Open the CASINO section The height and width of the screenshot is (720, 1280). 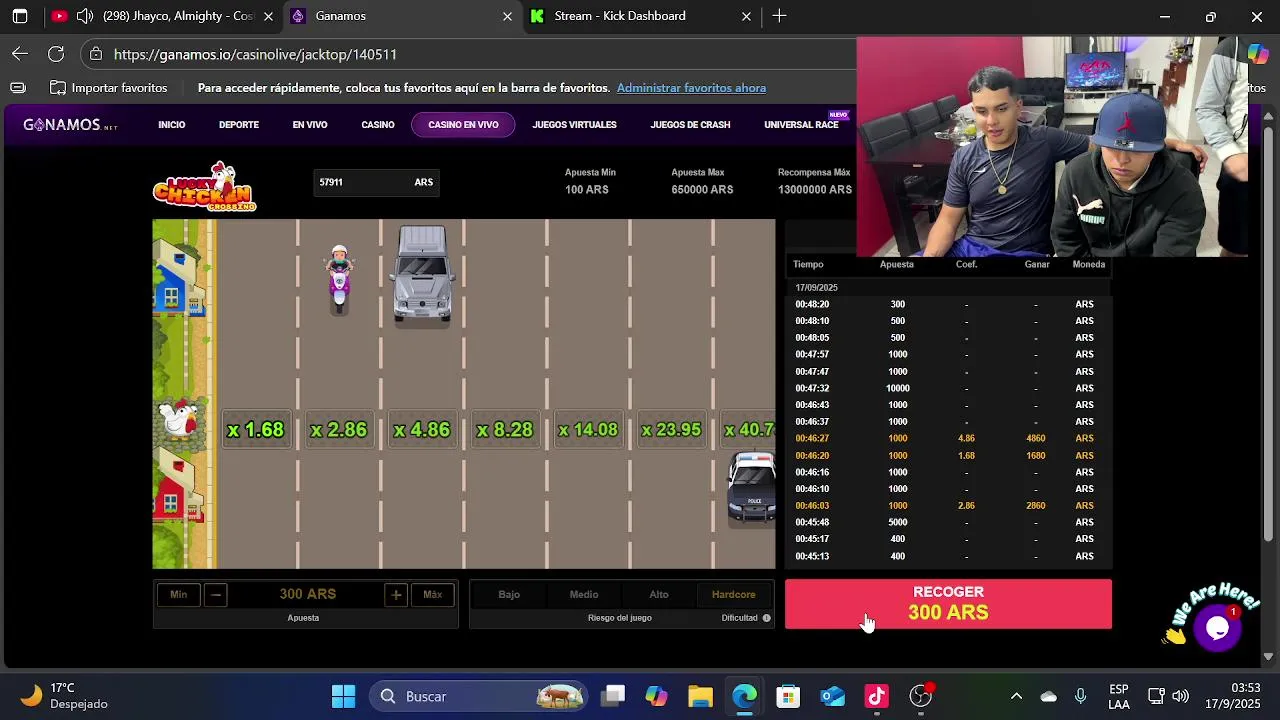[378, 125]
